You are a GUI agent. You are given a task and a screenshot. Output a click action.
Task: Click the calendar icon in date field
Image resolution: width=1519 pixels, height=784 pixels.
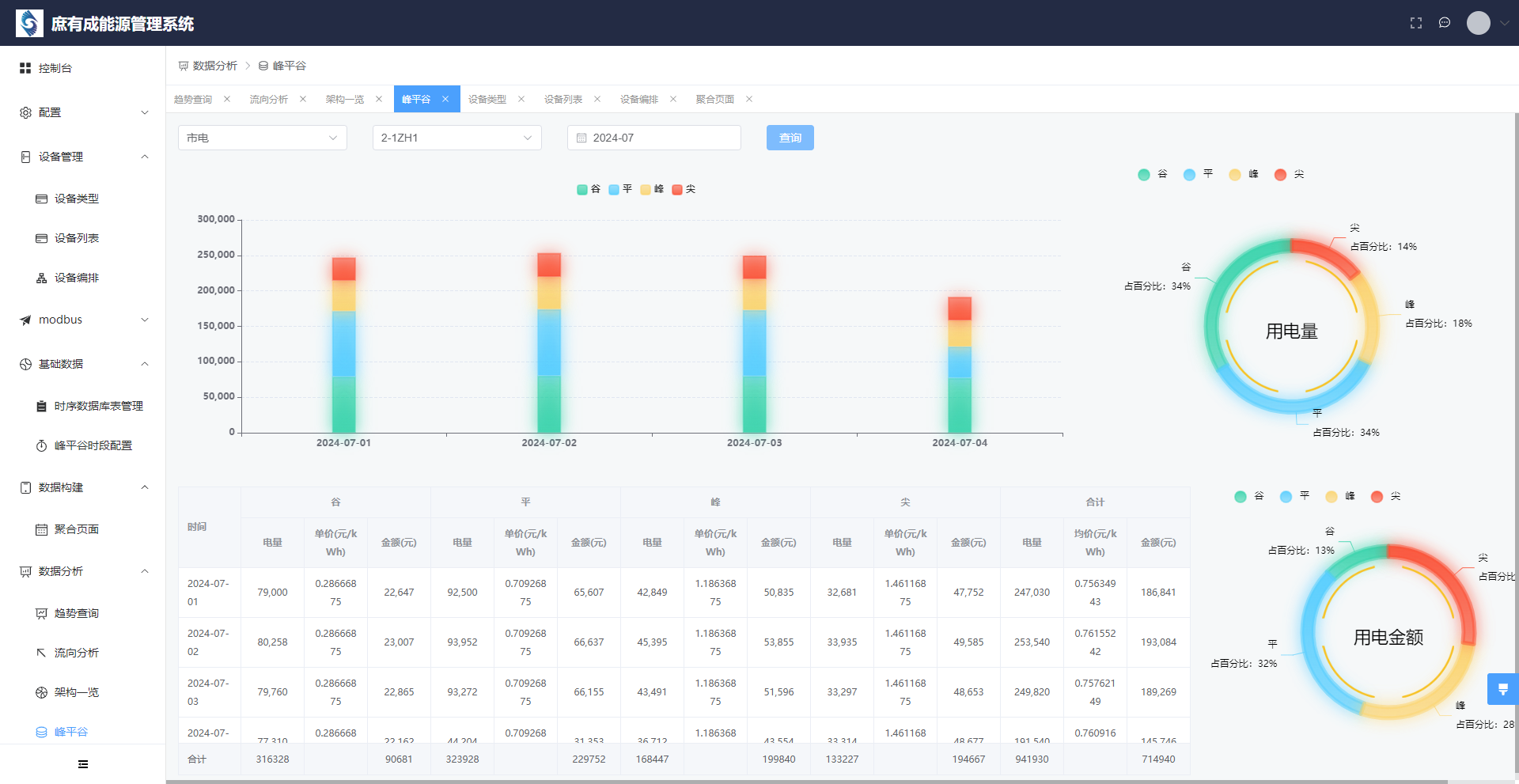581,138
